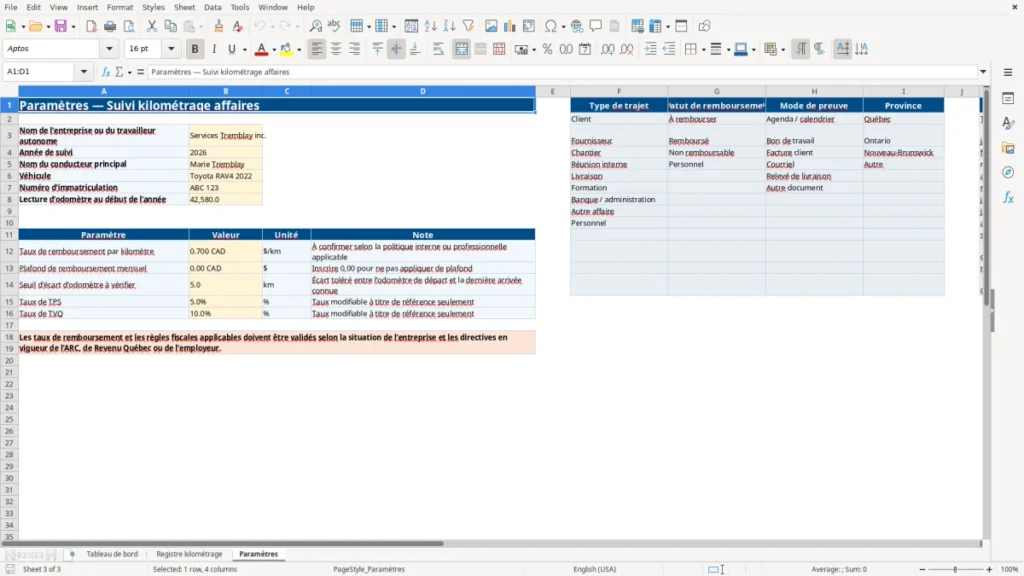Format the cells as percent

tap(547, 49)
